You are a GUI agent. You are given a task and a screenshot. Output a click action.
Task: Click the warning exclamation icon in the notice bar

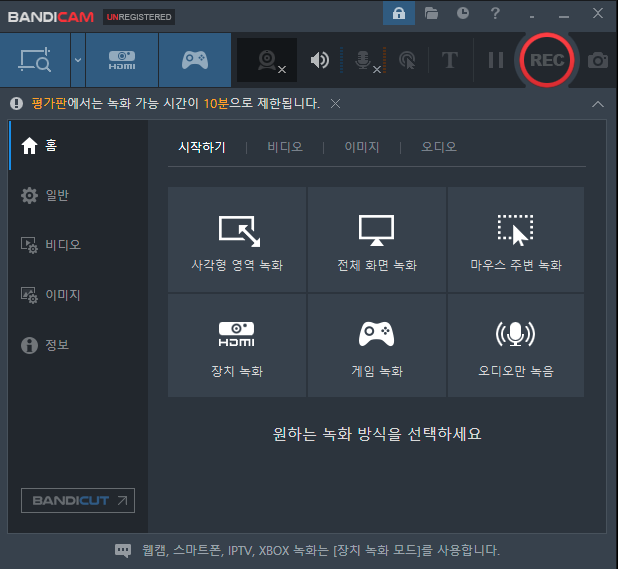(17, 104)
